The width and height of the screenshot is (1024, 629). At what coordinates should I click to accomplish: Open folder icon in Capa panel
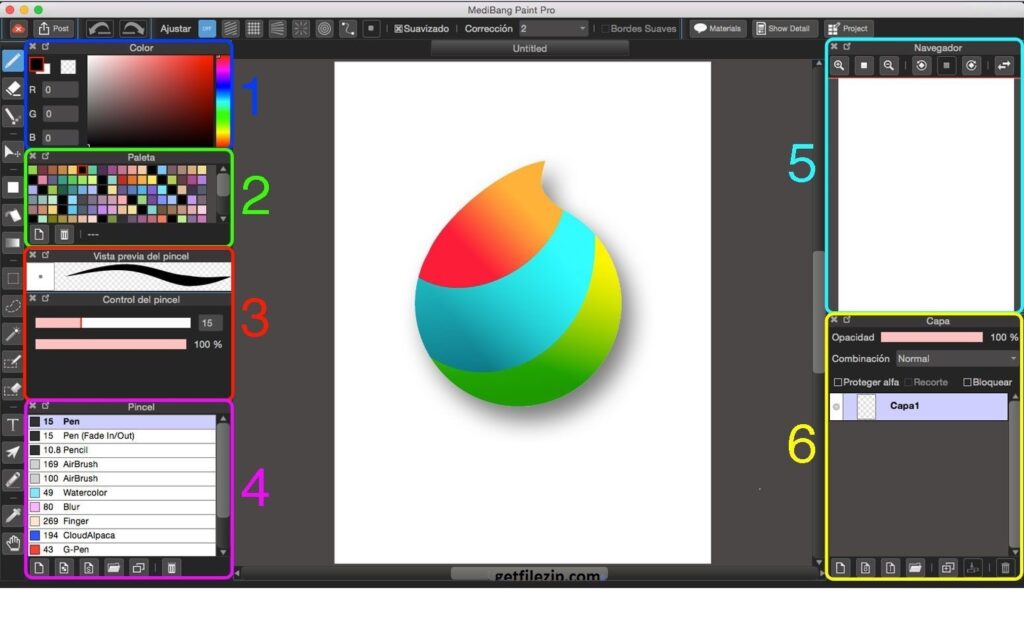point(915,568)
